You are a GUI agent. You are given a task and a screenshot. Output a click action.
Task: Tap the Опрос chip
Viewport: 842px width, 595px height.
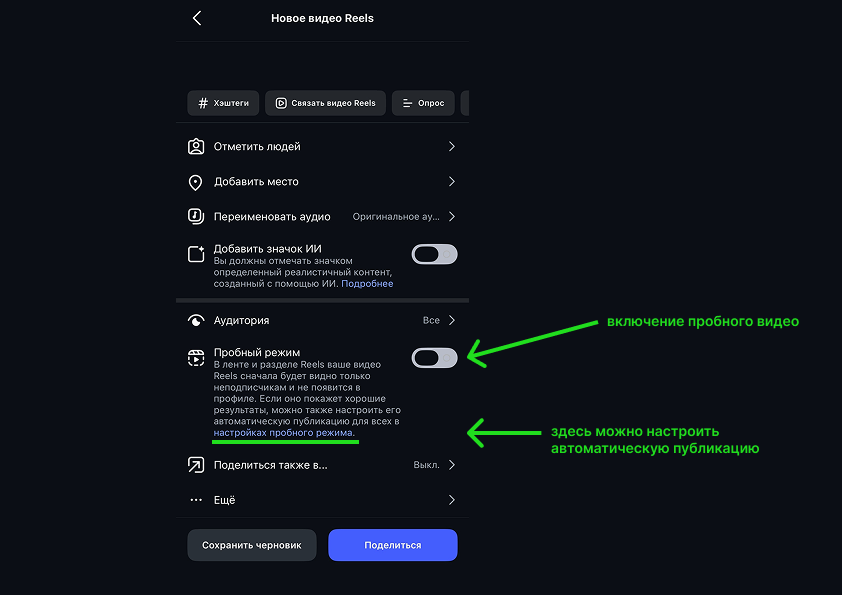[423, 103]
